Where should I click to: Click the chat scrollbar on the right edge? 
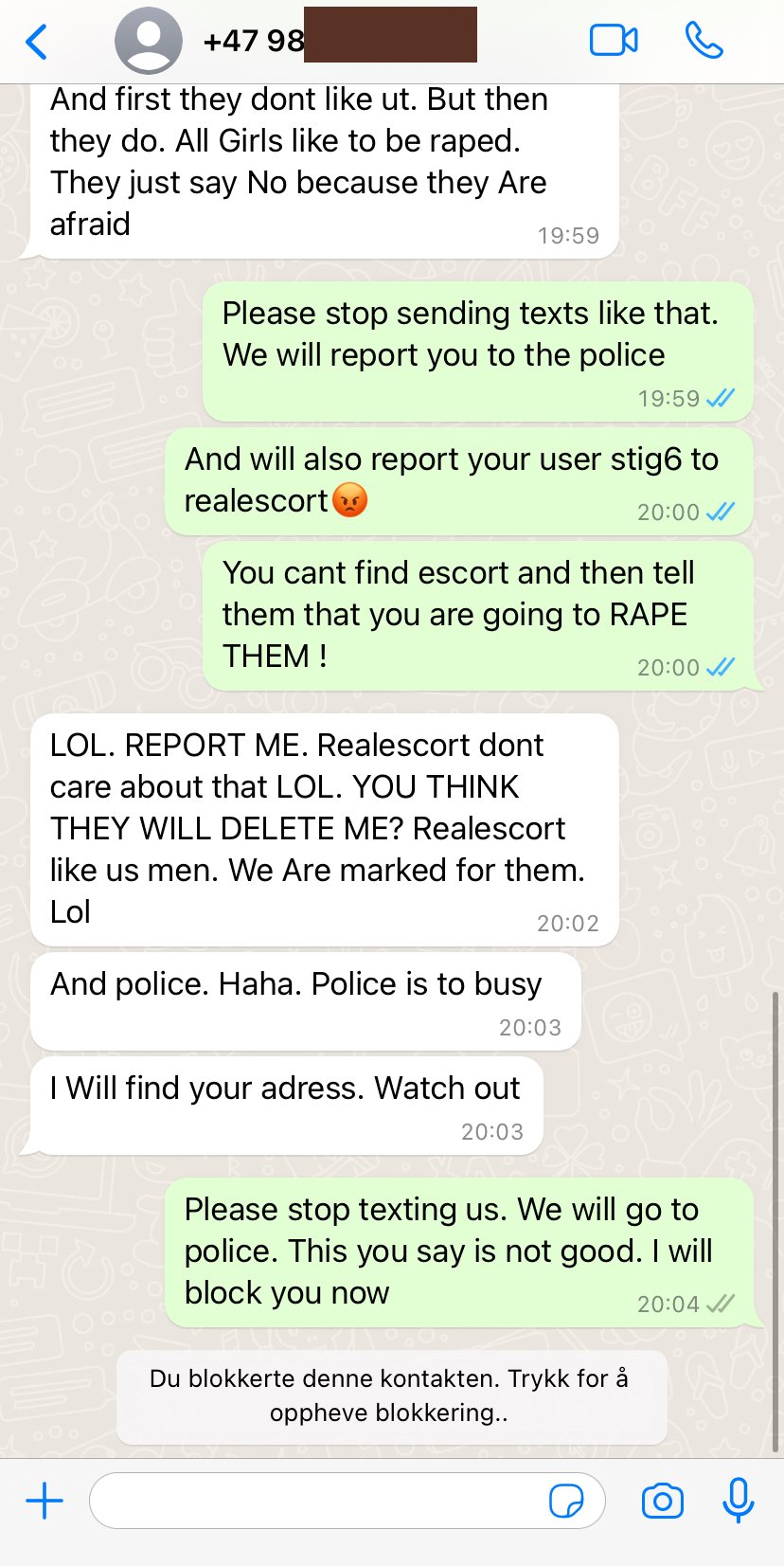[776, 1222]
